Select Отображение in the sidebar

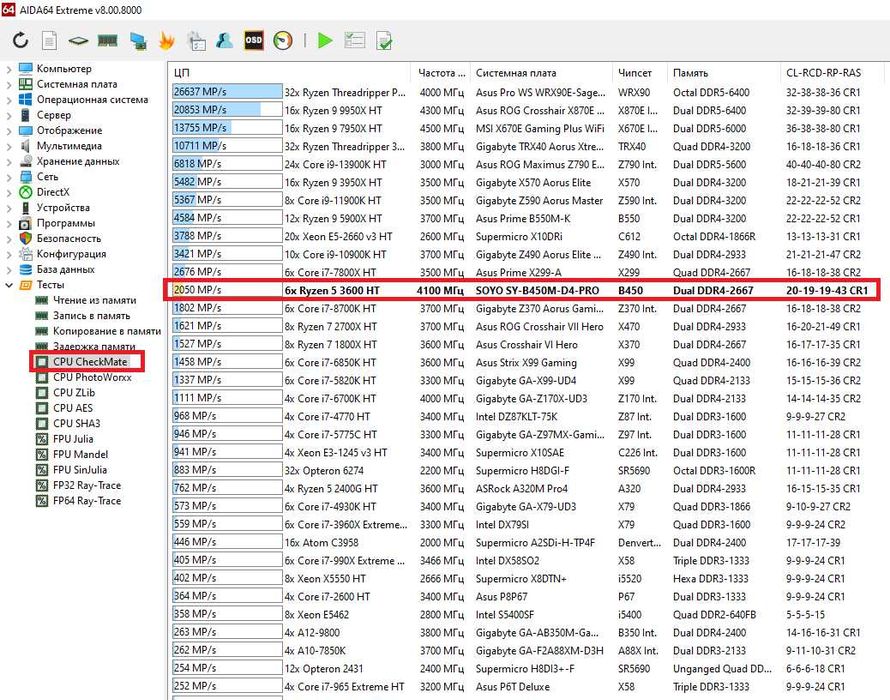pyautogui.click(x=69, y=130)
